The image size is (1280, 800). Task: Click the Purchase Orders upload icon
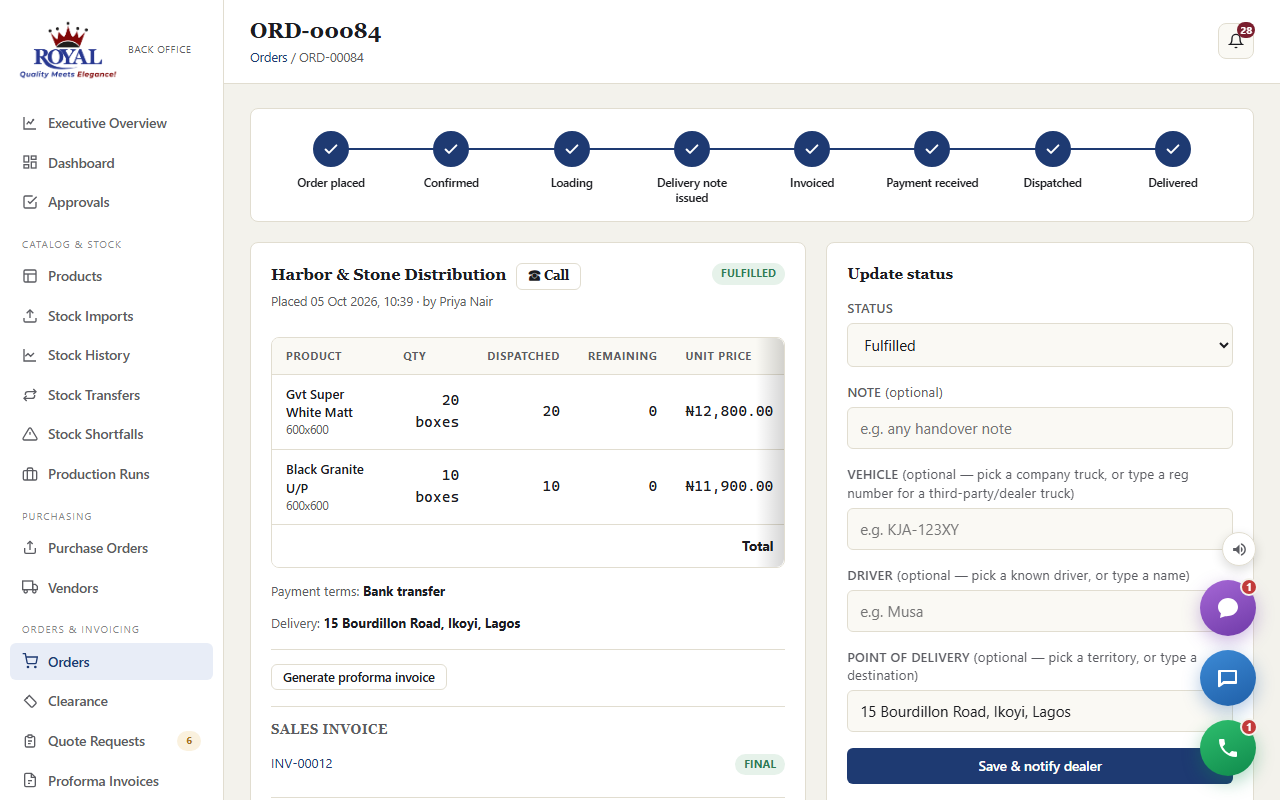[30, 548]
